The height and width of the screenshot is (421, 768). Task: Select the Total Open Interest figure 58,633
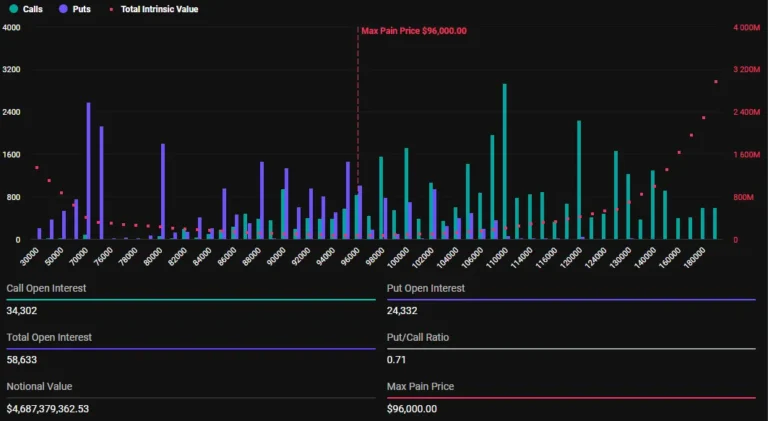click(22, 359)
